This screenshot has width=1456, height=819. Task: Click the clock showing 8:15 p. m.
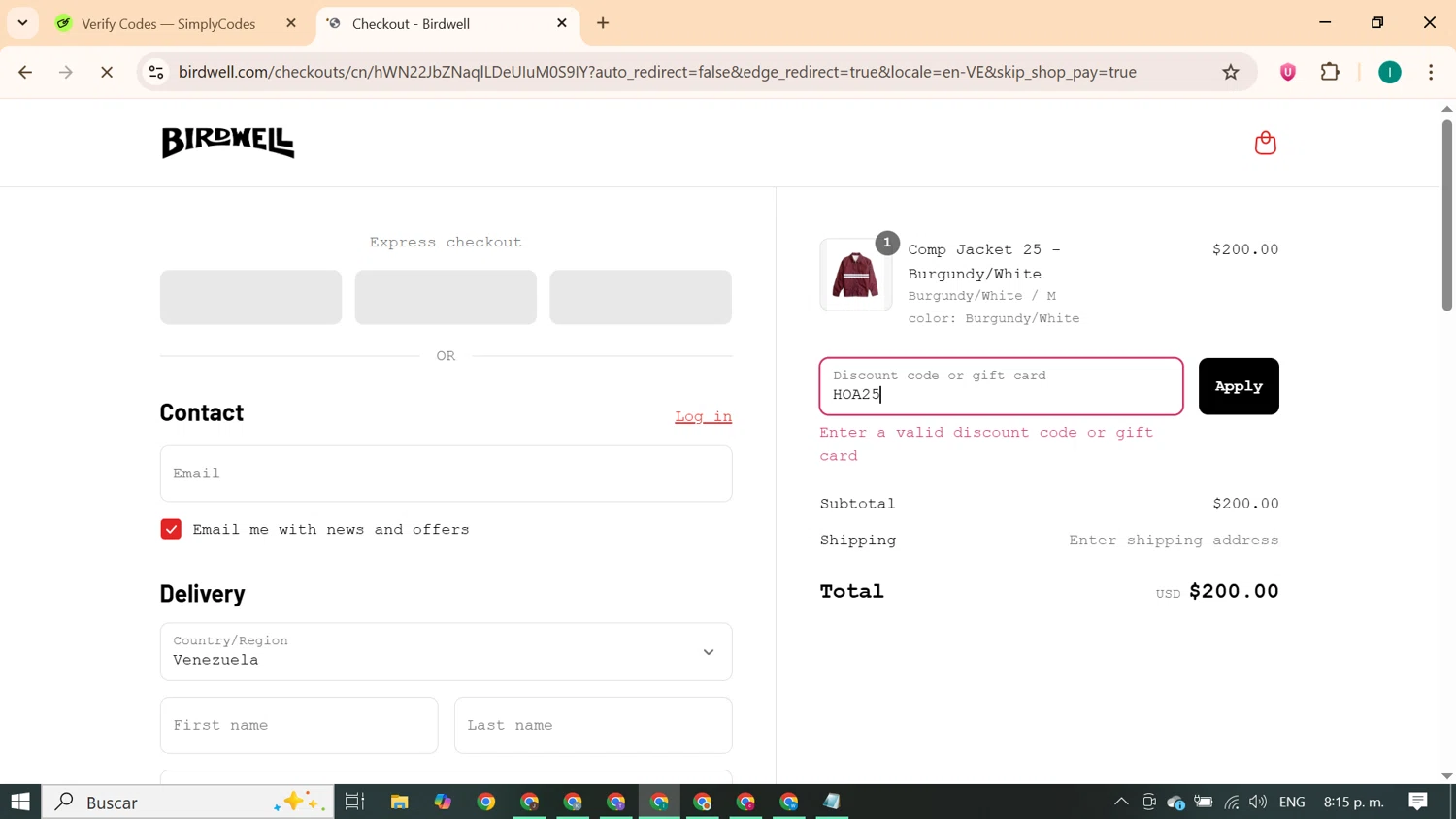click(x=1354, y=802)
